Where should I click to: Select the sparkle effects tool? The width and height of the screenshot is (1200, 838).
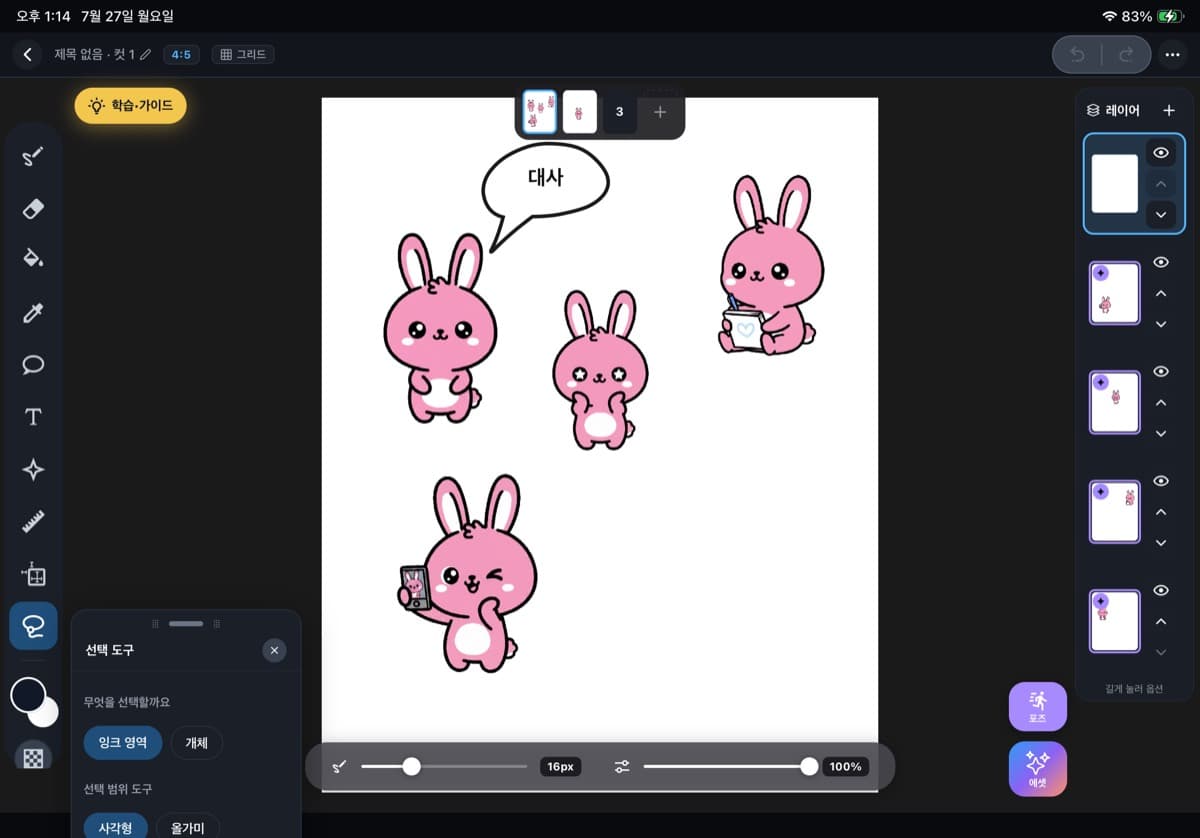[33, 470]
